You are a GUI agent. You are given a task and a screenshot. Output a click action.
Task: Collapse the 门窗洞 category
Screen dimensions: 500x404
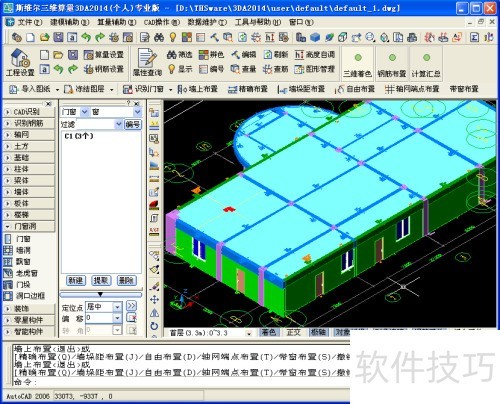(x=29, y=226)
